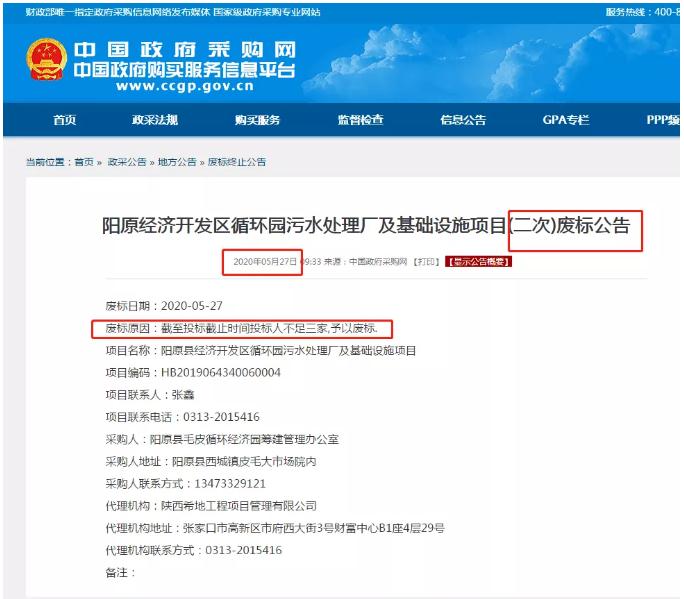Open the 政采法规 navigation item
684x599 pixels.
pyautogui.click(x=155, y=120)
